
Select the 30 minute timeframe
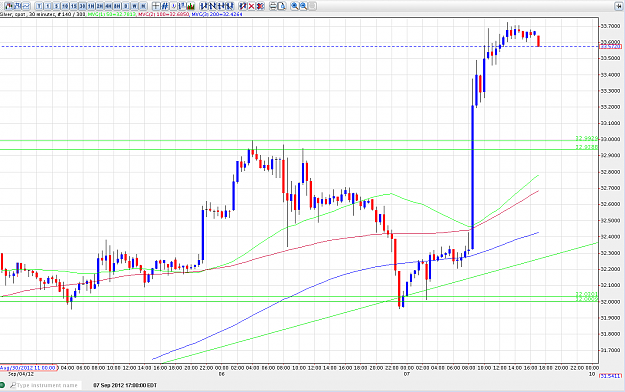point(82,6)
